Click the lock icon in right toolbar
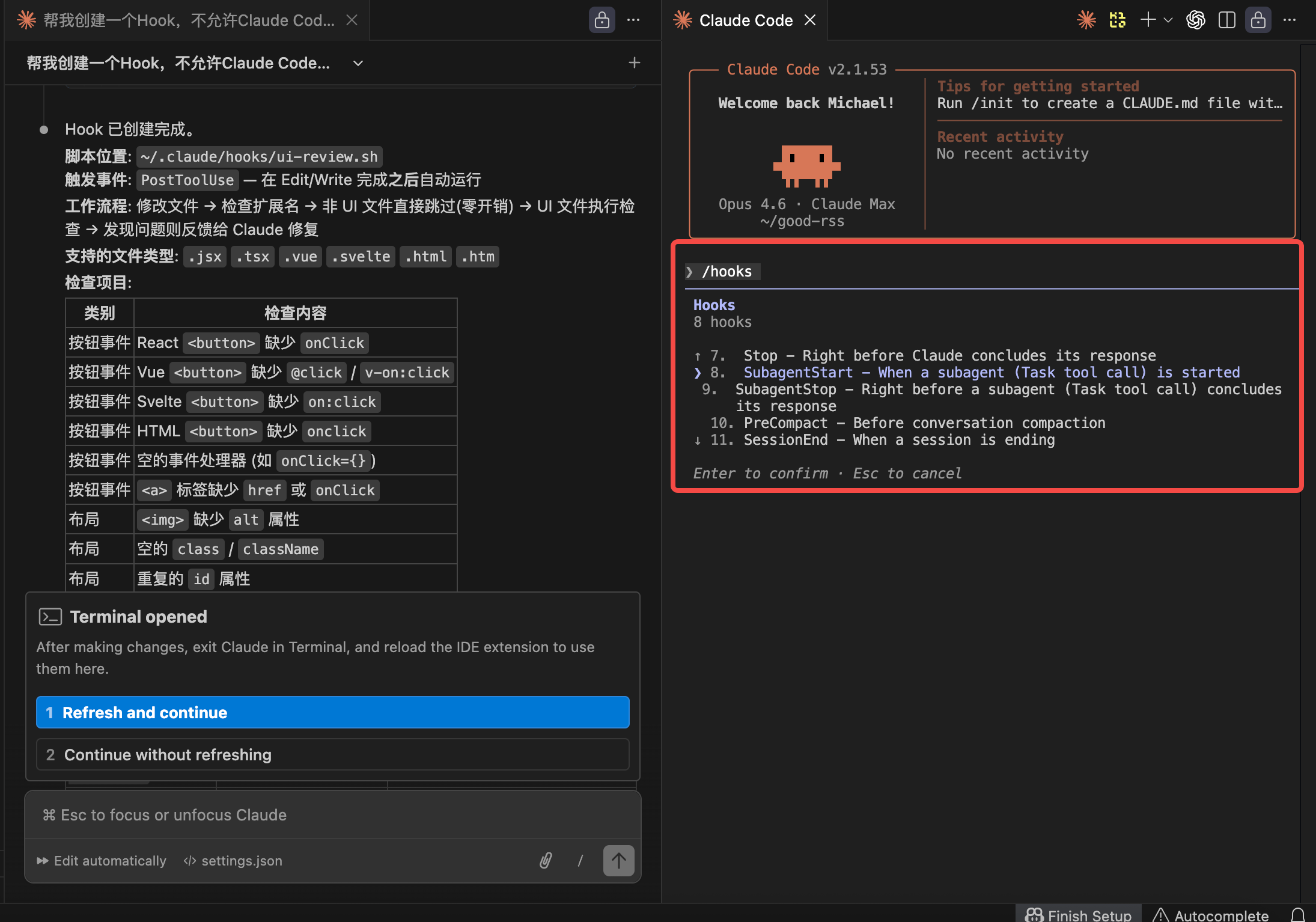Viewport: 1316px width, 922px height. (1258, 20)
